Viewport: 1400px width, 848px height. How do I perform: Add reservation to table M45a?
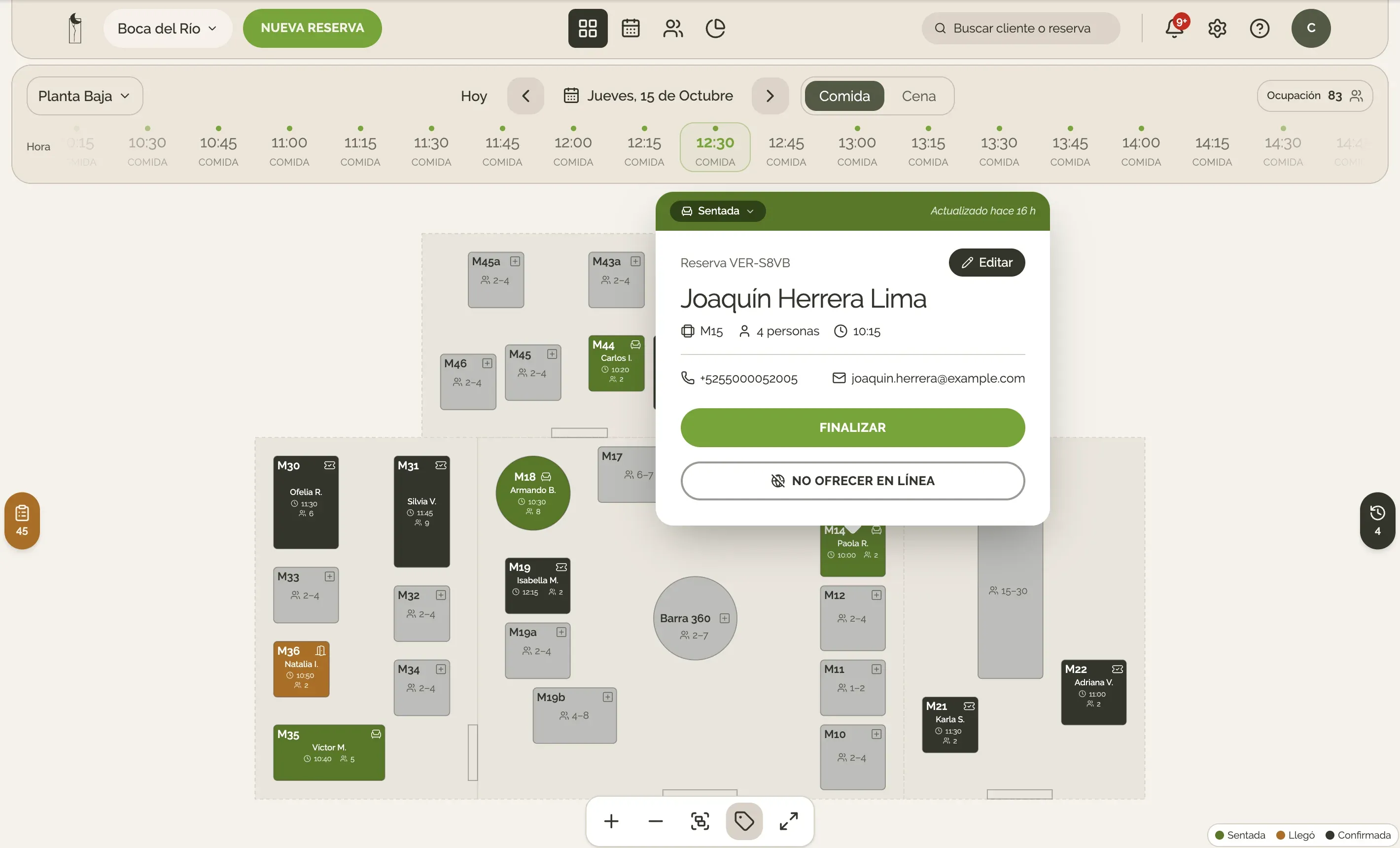coord(515,261)
